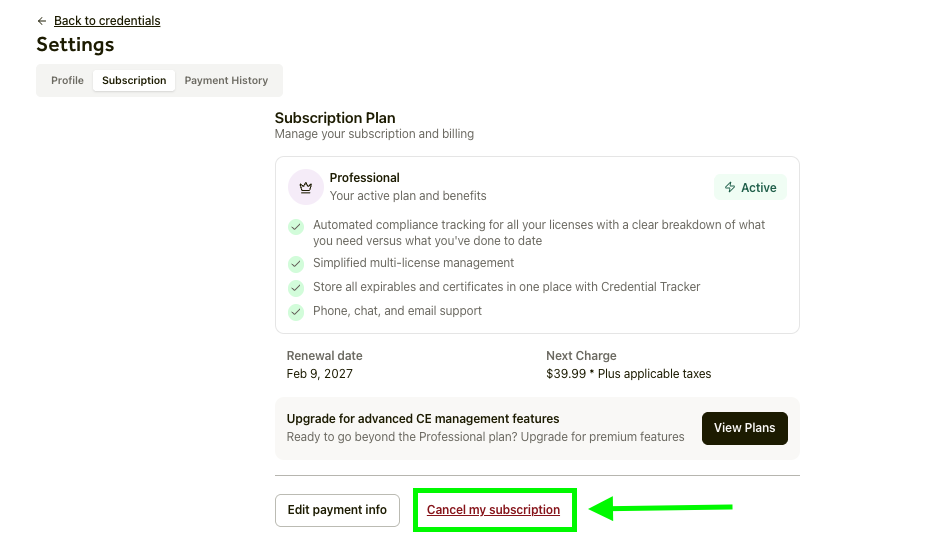The image size is (945, 559).
Task: Click checkmark beside Credential Tracker storage feature
Action: click(296, 288)
